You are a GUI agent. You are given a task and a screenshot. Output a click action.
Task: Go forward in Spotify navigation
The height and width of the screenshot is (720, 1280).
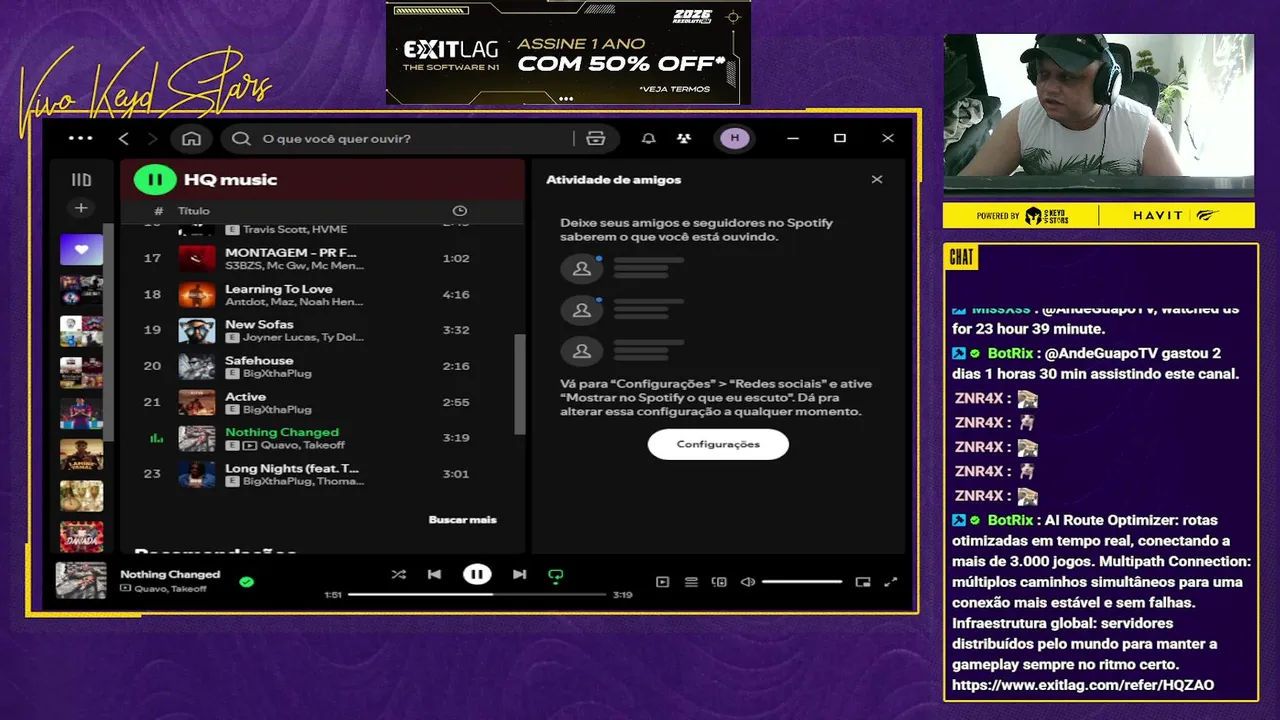[152, 139]
